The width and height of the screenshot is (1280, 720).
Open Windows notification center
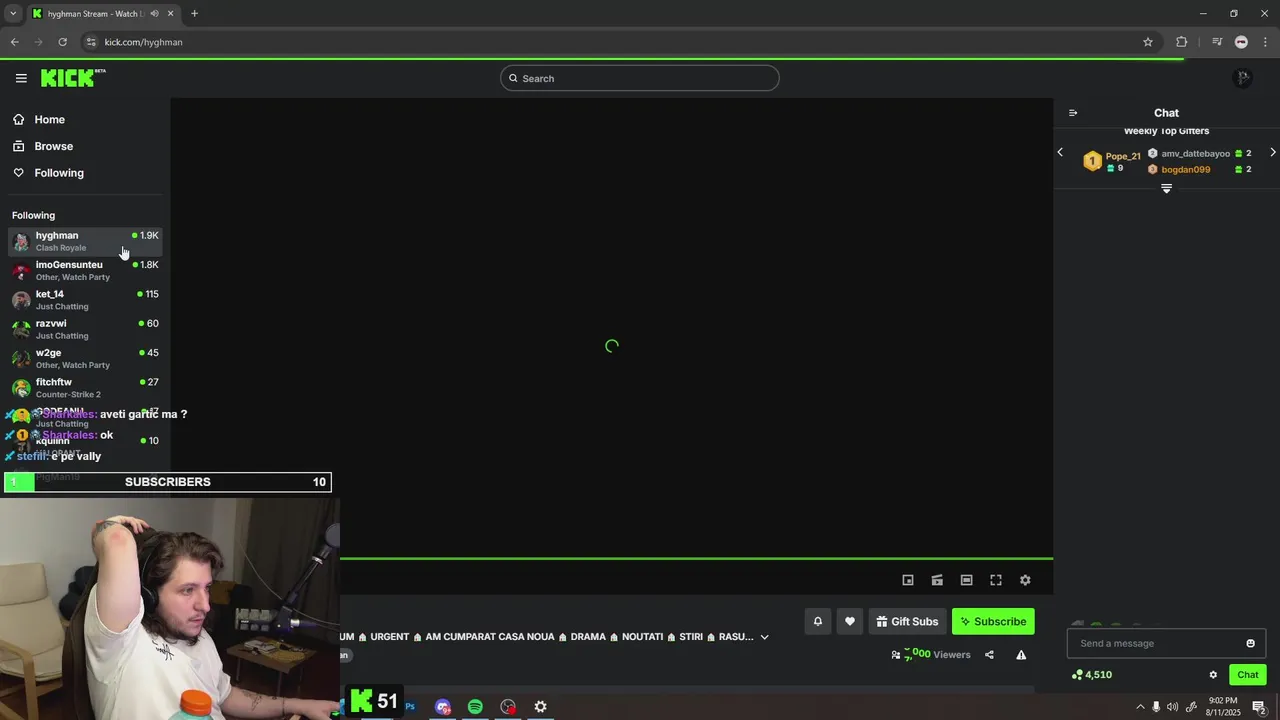point(1259,707)
